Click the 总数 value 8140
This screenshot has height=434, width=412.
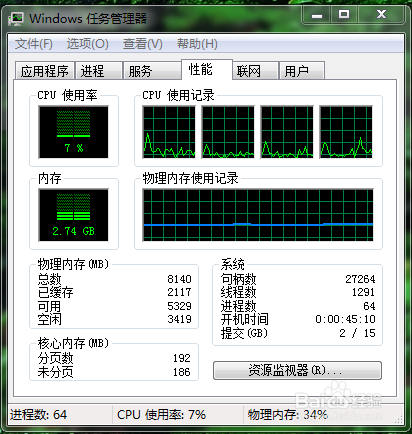(179, 279)
